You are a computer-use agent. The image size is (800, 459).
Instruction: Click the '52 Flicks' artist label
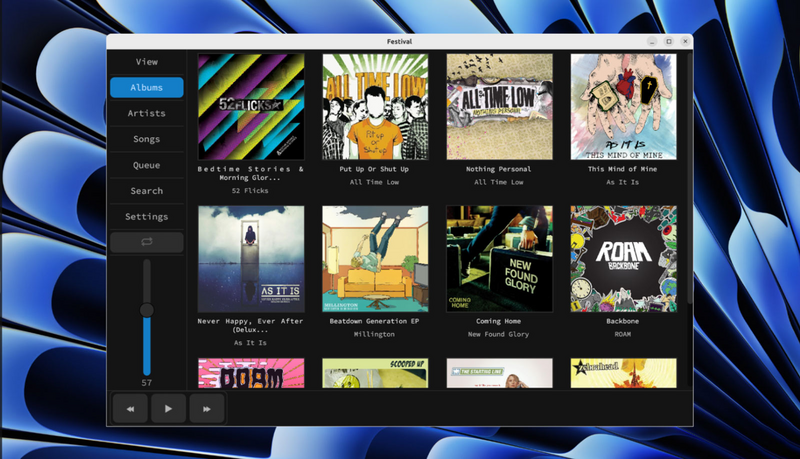[x=250, y=191]
